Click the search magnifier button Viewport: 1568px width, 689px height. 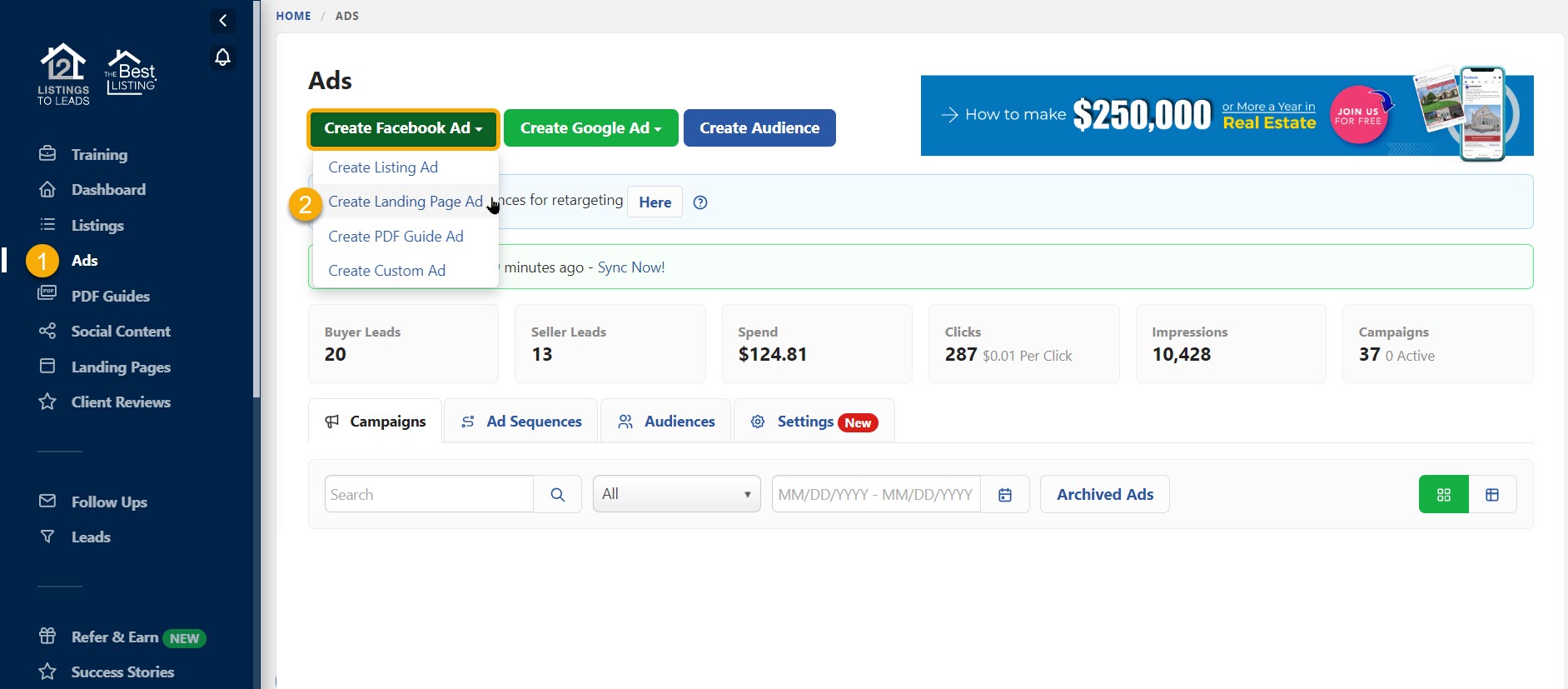558,494
